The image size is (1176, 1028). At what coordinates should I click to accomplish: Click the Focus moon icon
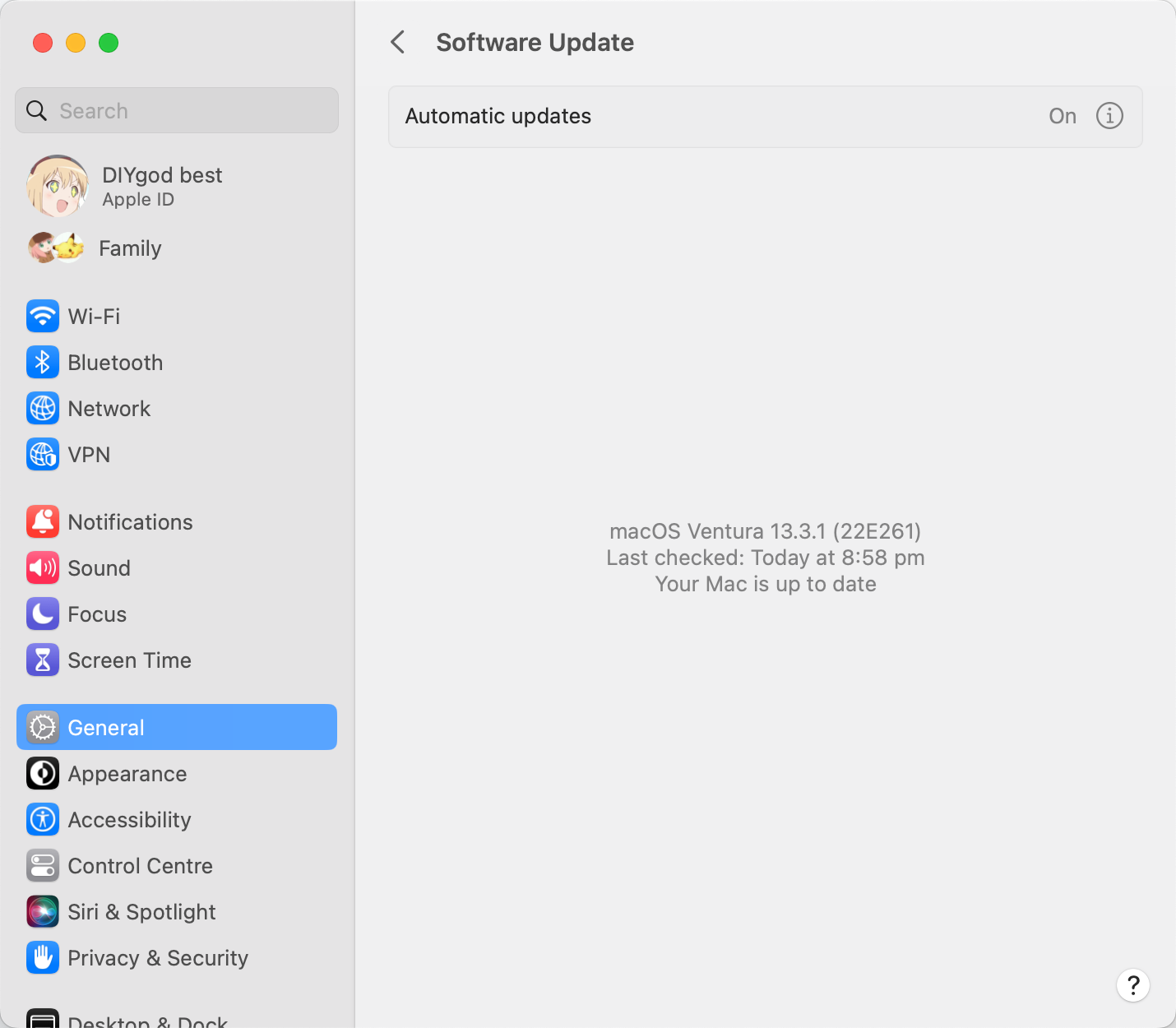click(43, 614)
